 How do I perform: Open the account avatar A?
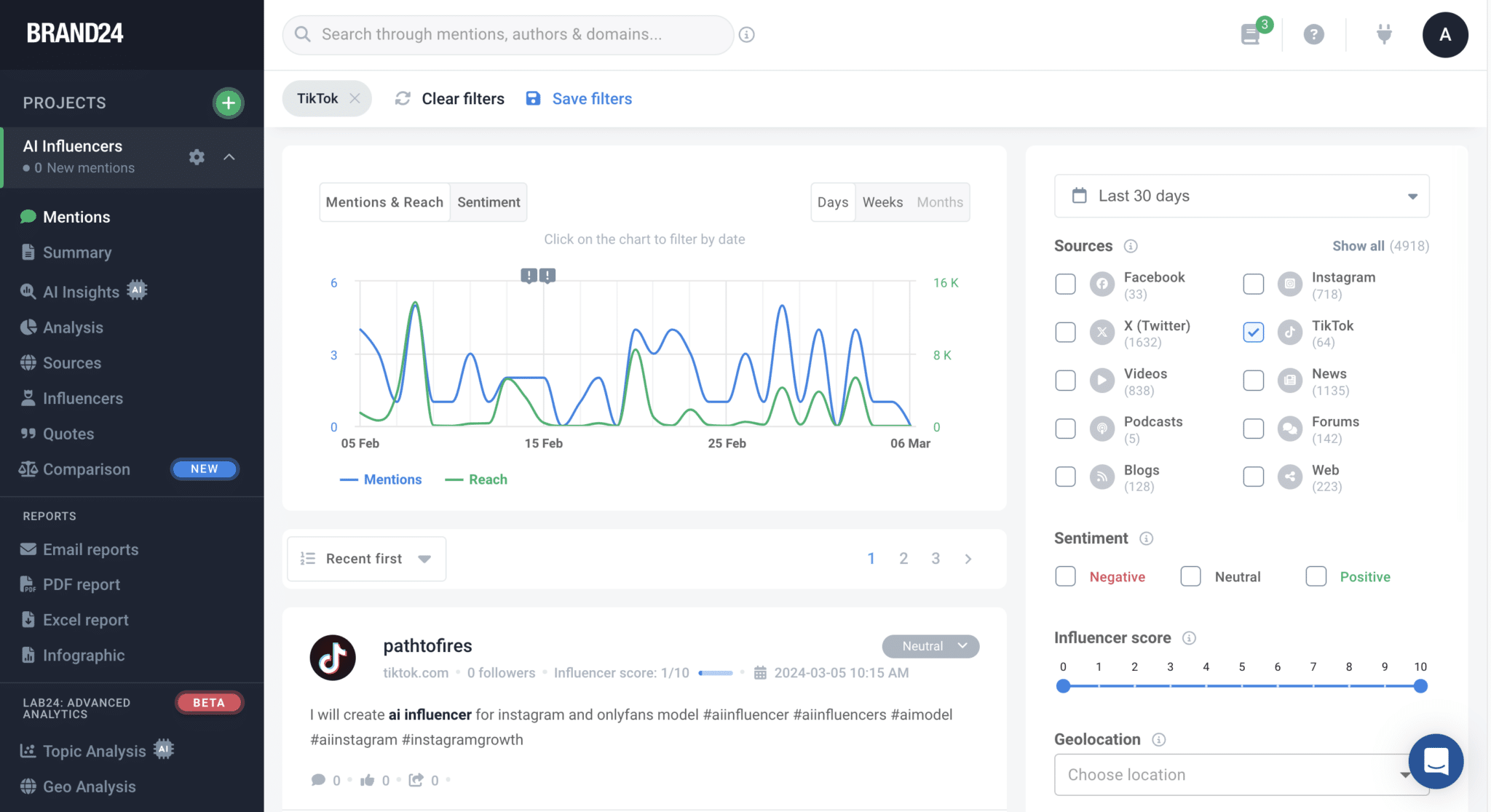point(1445,34)
